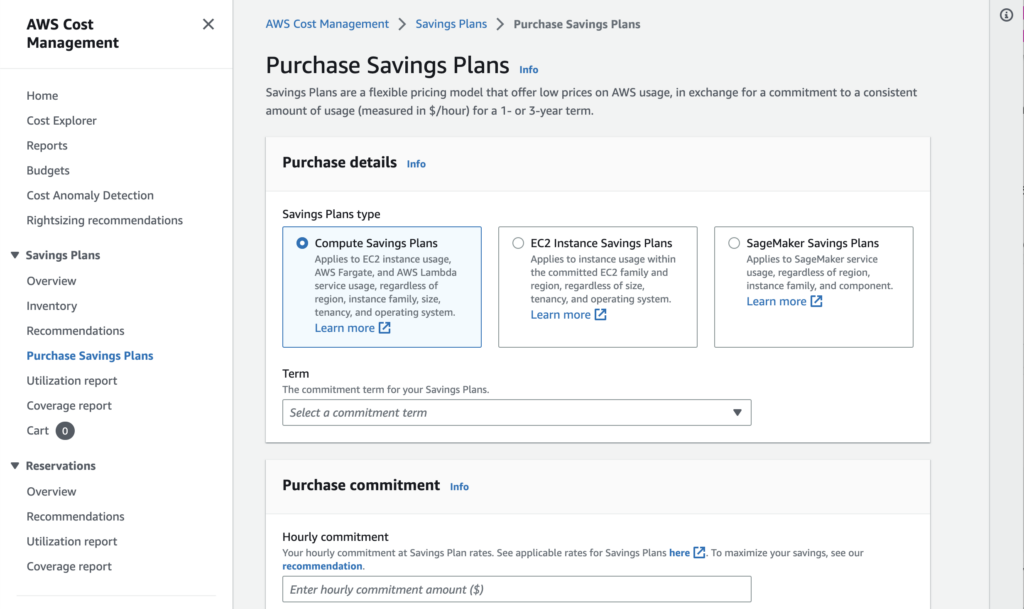Open Cost Anomaly Detection
This screenshot has height=609, width=1024.
pos(90,195)
